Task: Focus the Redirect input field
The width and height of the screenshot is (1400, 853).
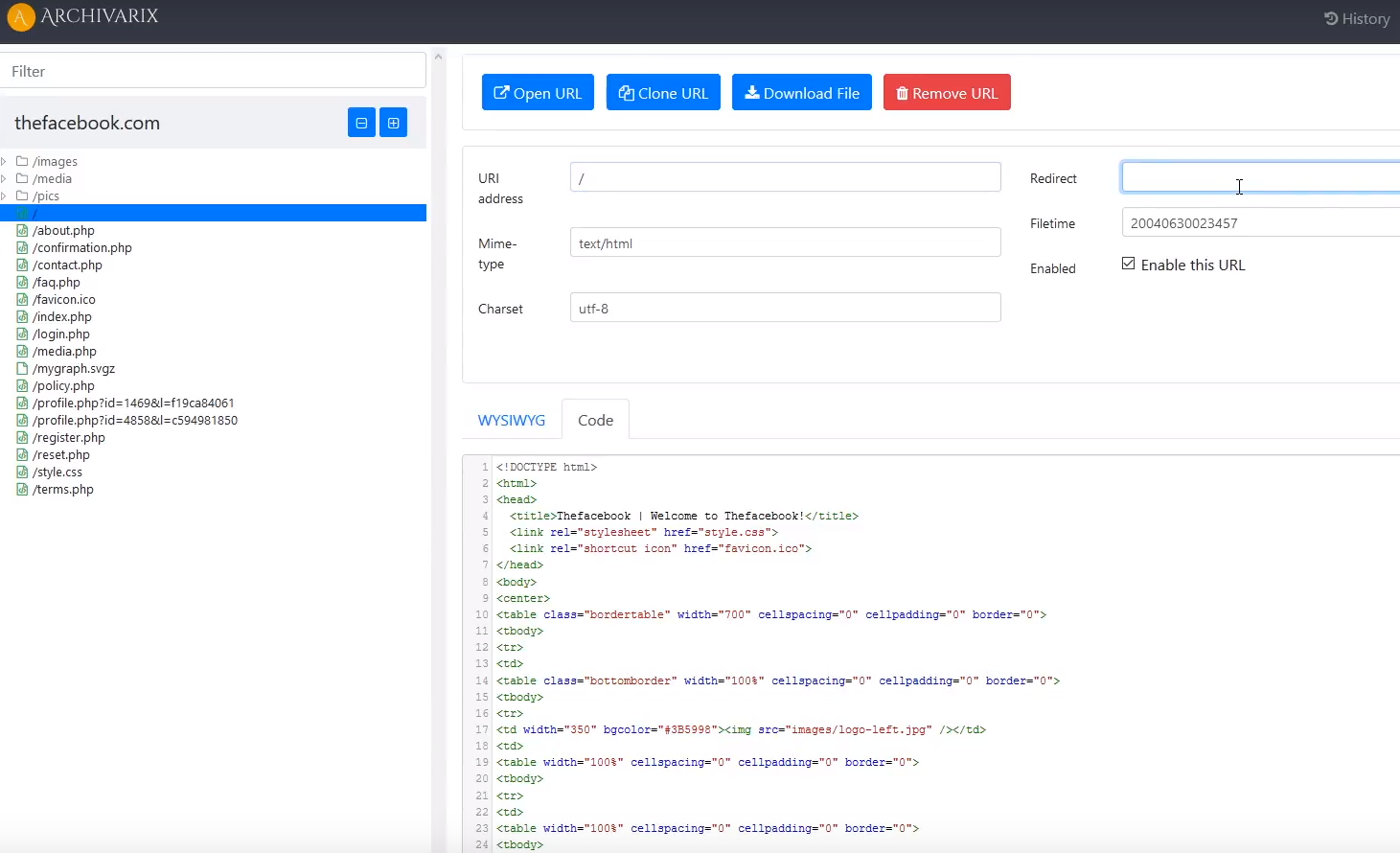Action: [1261, 177]
